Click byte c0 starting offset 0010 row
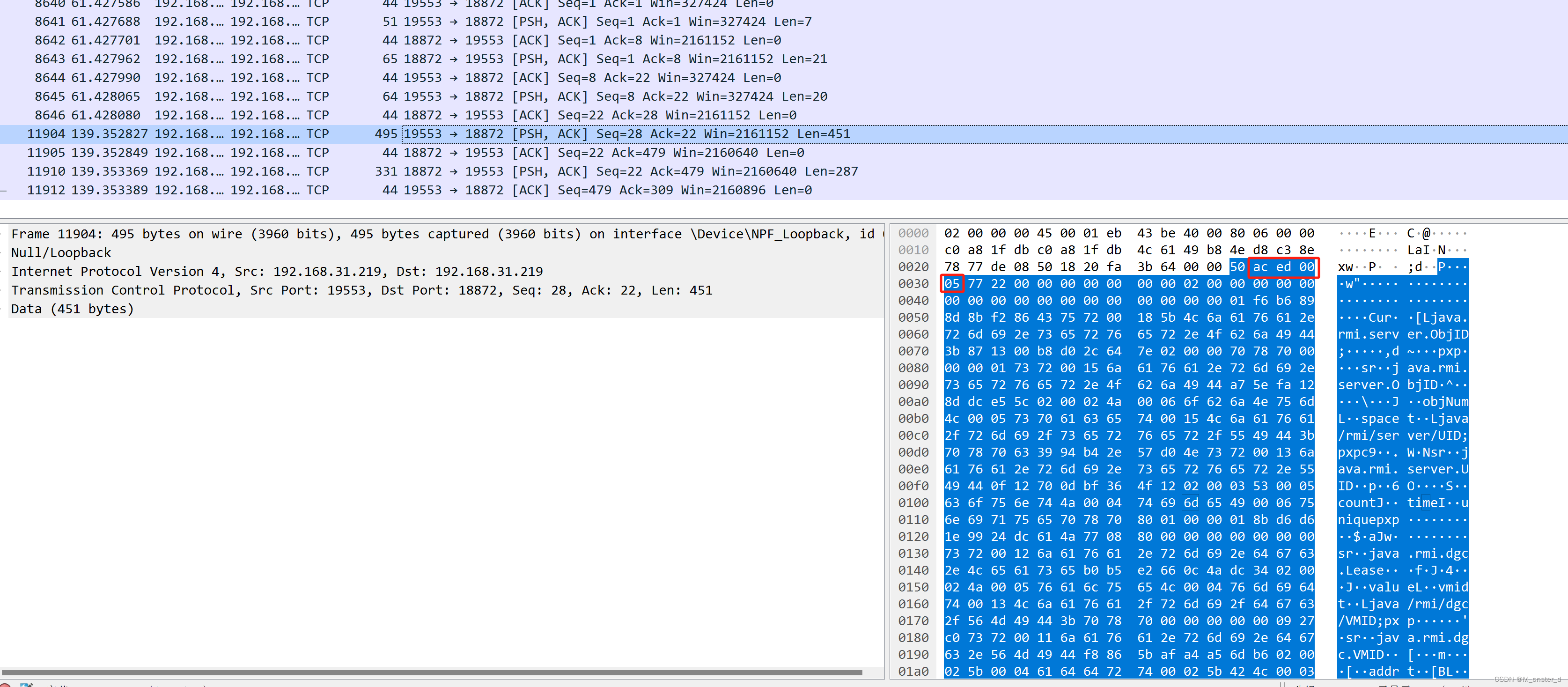Viewport: 1568px width, 687px height. (x=952, y=251)
